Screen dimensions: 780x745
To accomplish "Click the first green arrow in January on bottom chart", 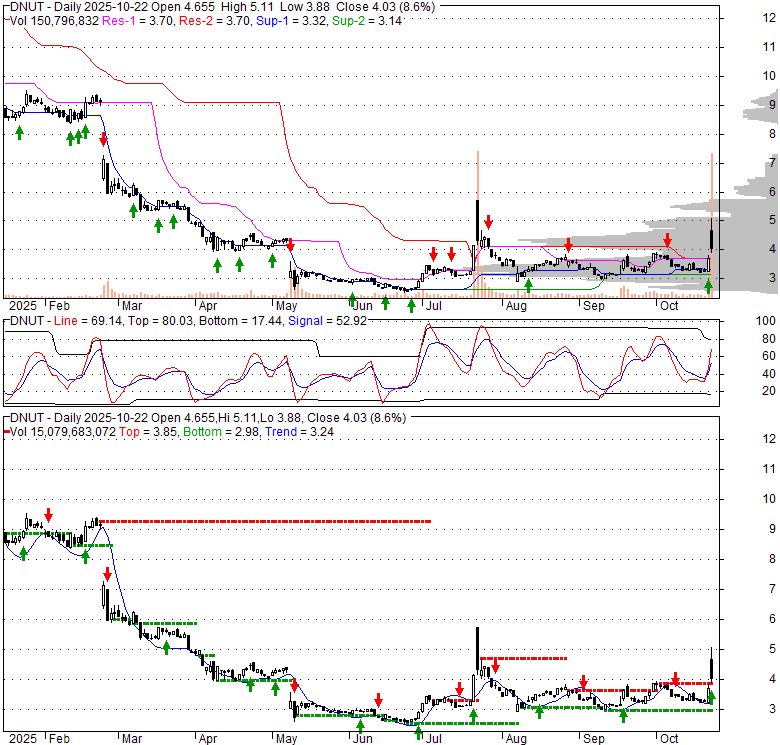I will [22, 552].
